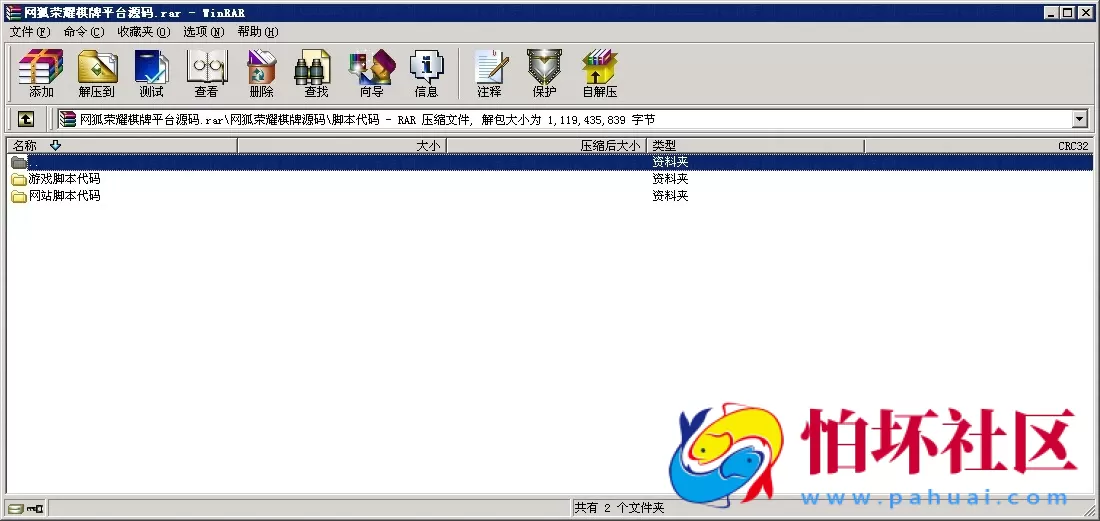
Task: Click the 解压到 (Extract To) icon
Action: point(97,73)
